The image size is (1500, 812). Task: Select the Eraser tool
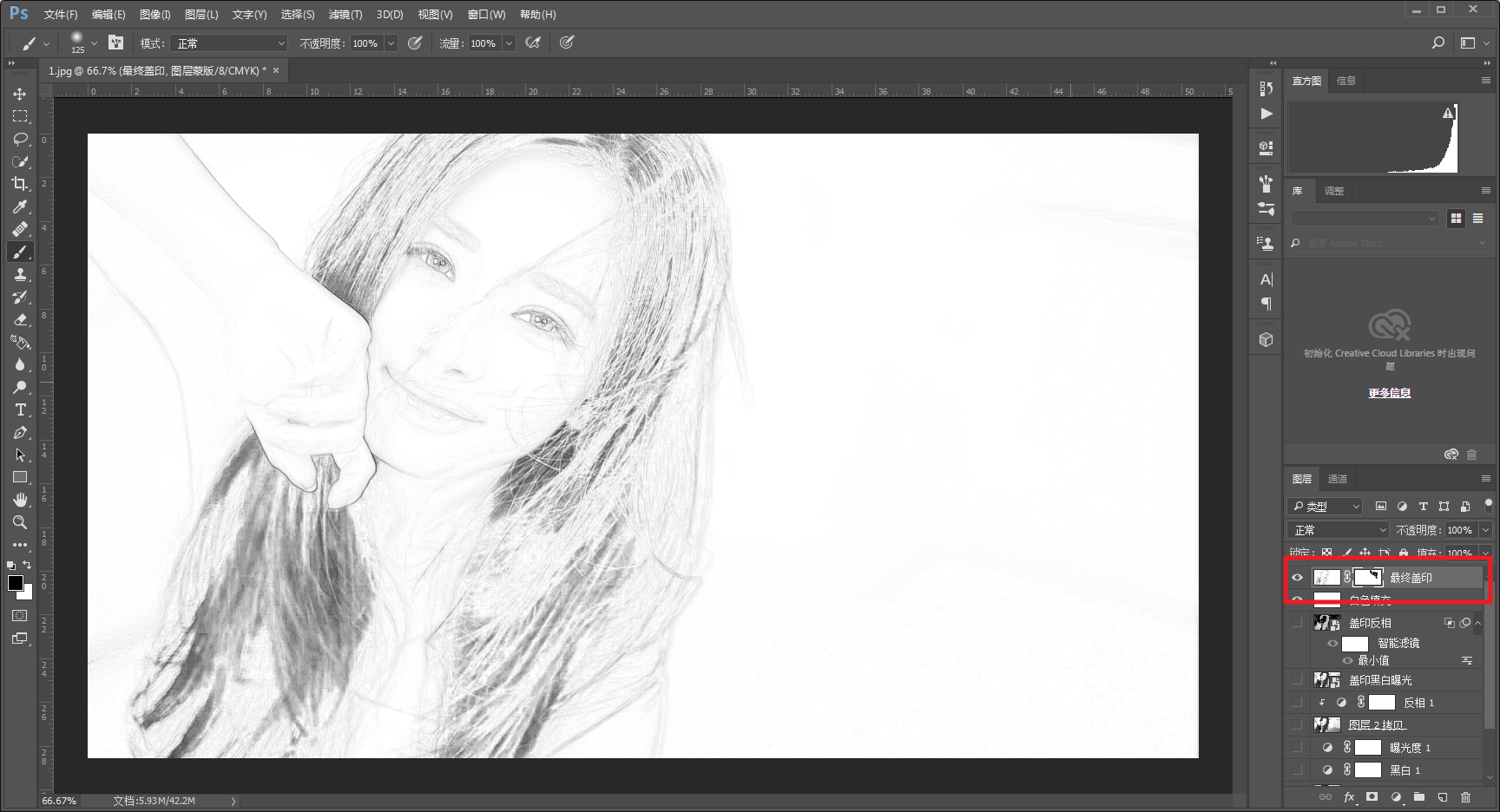[20, 319]
